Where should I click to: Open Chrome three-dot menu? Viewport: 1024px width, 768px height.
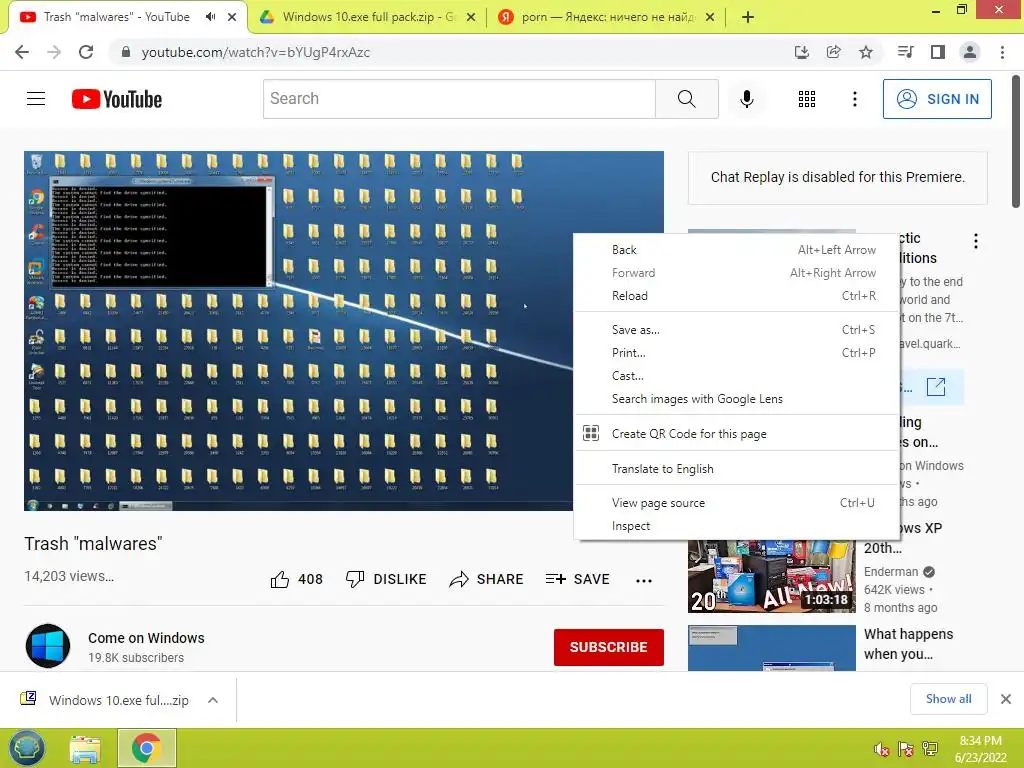click(1002, 52)
